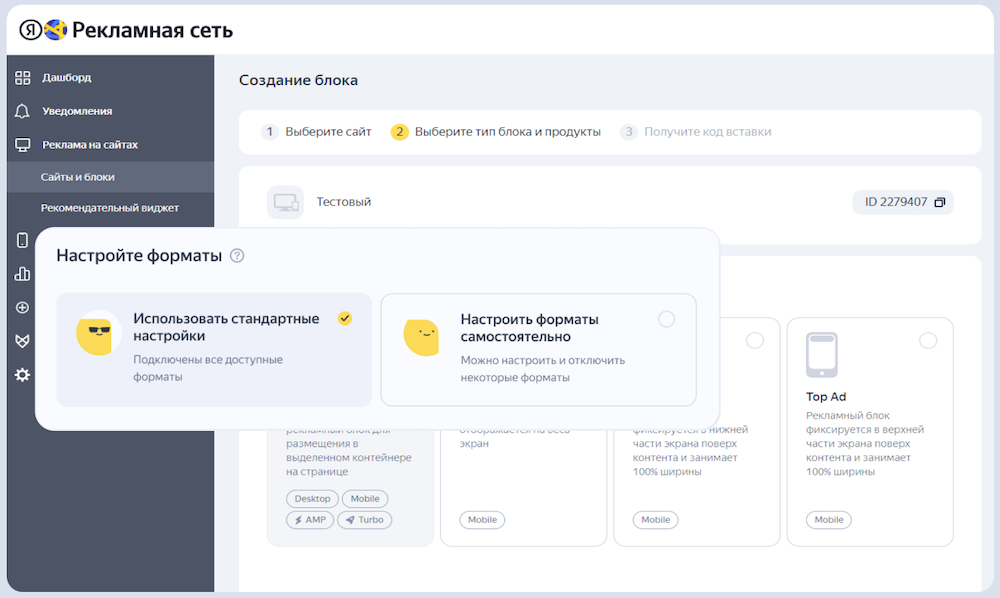Go to step 1 Выберите сайт
This screenshot has height=598, width=1000.
point(316,132)
